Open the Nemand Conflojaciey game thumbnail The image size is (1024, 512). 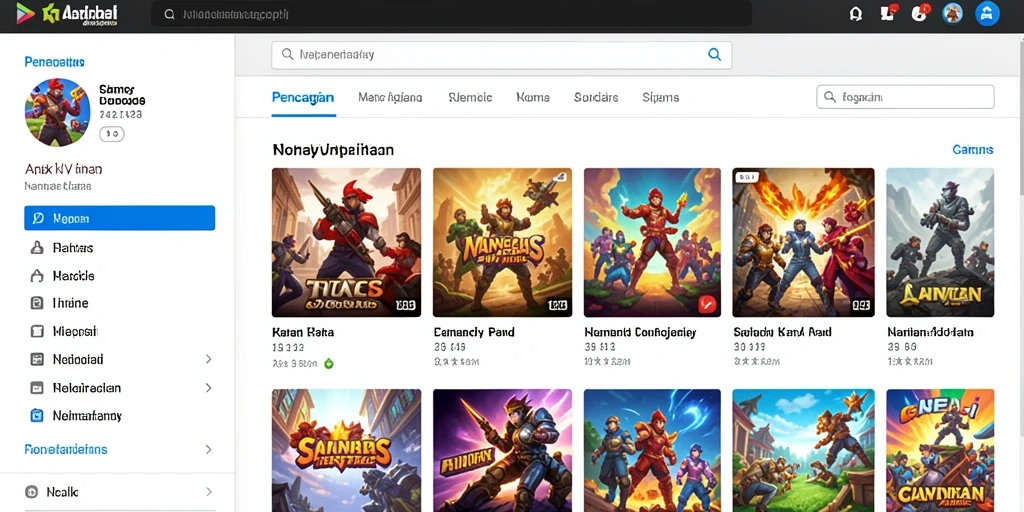652,242
